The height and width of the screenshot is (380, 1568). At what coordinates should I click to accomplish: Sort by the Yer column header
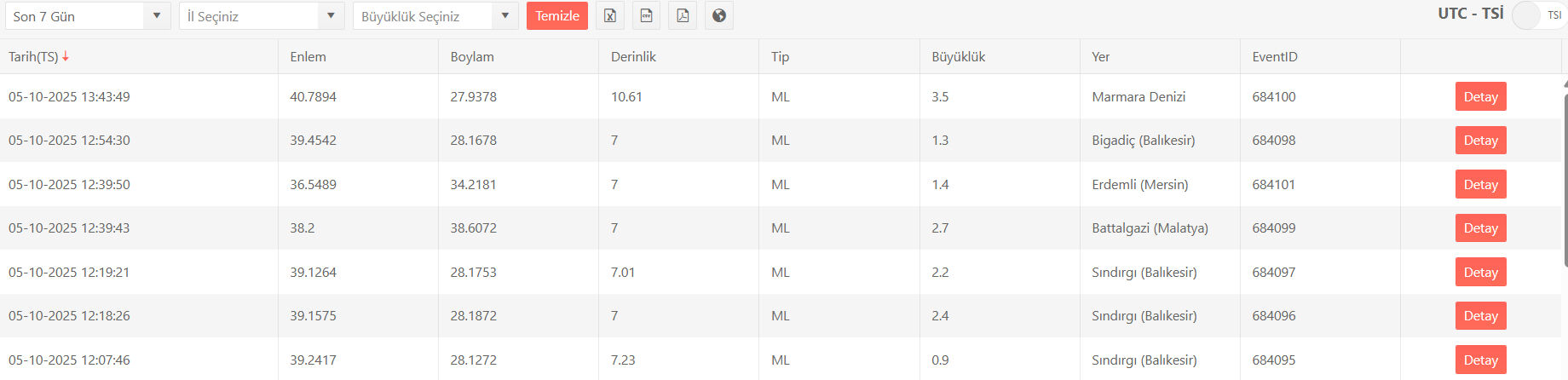pos(1100,56)
